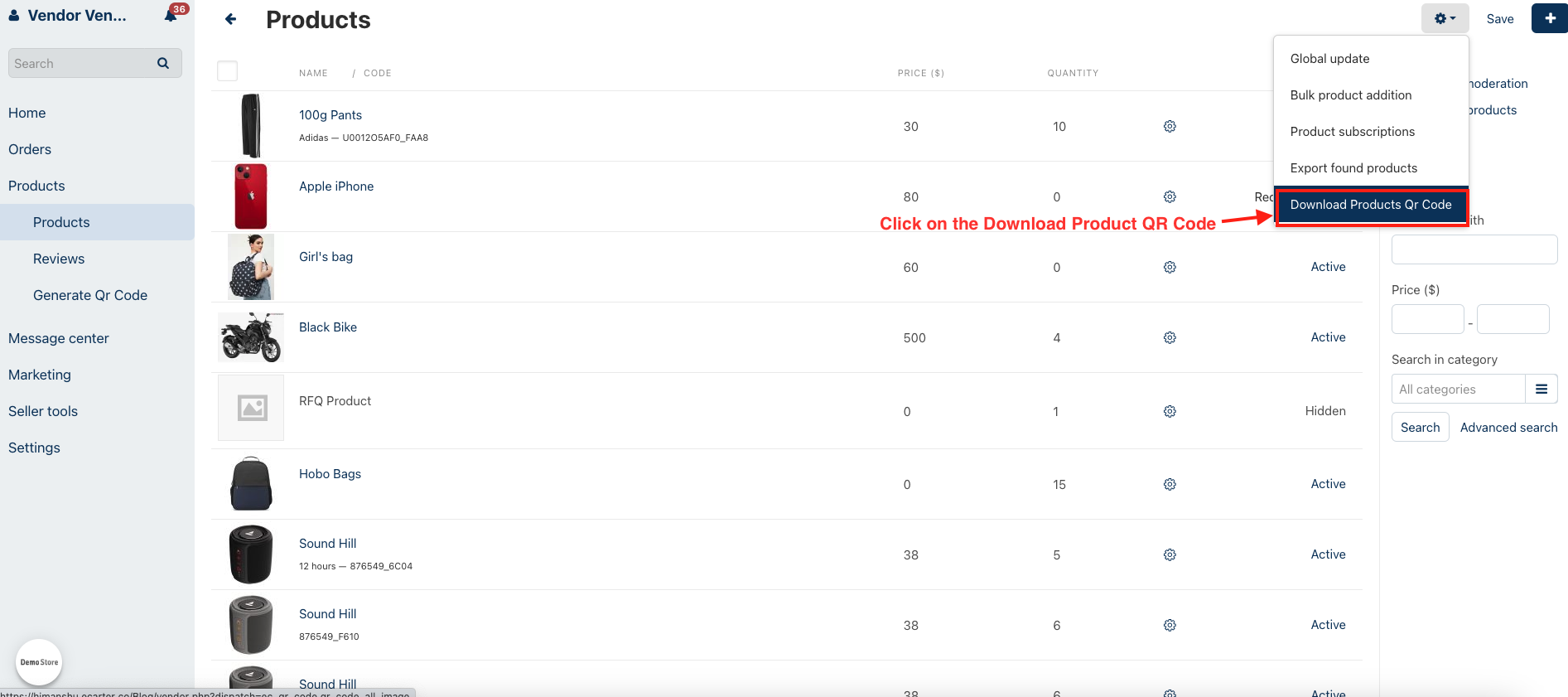Click the back arrow beside Products title
Screen dimensions: 1568x697
coord(231,19)
